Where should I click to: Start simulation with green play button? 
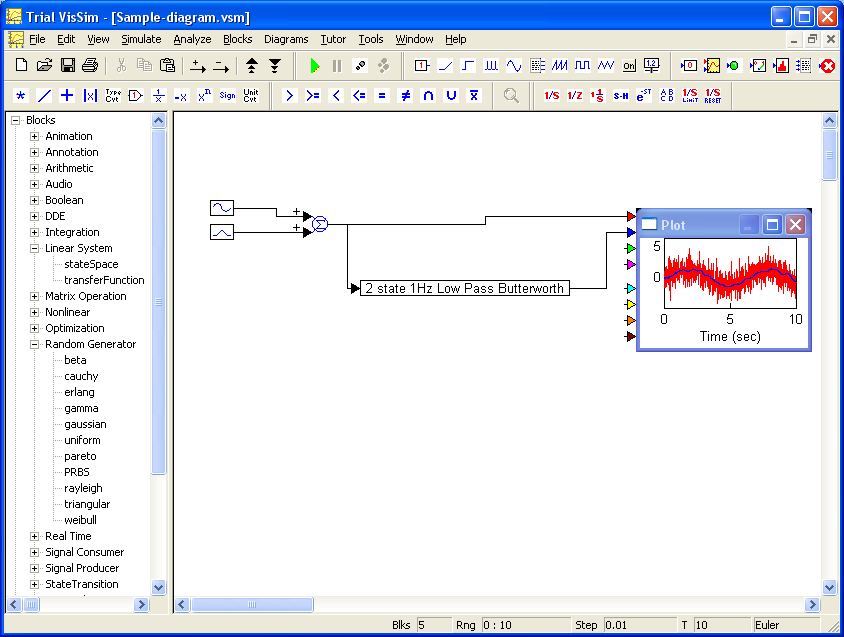[x=315, y=66]
